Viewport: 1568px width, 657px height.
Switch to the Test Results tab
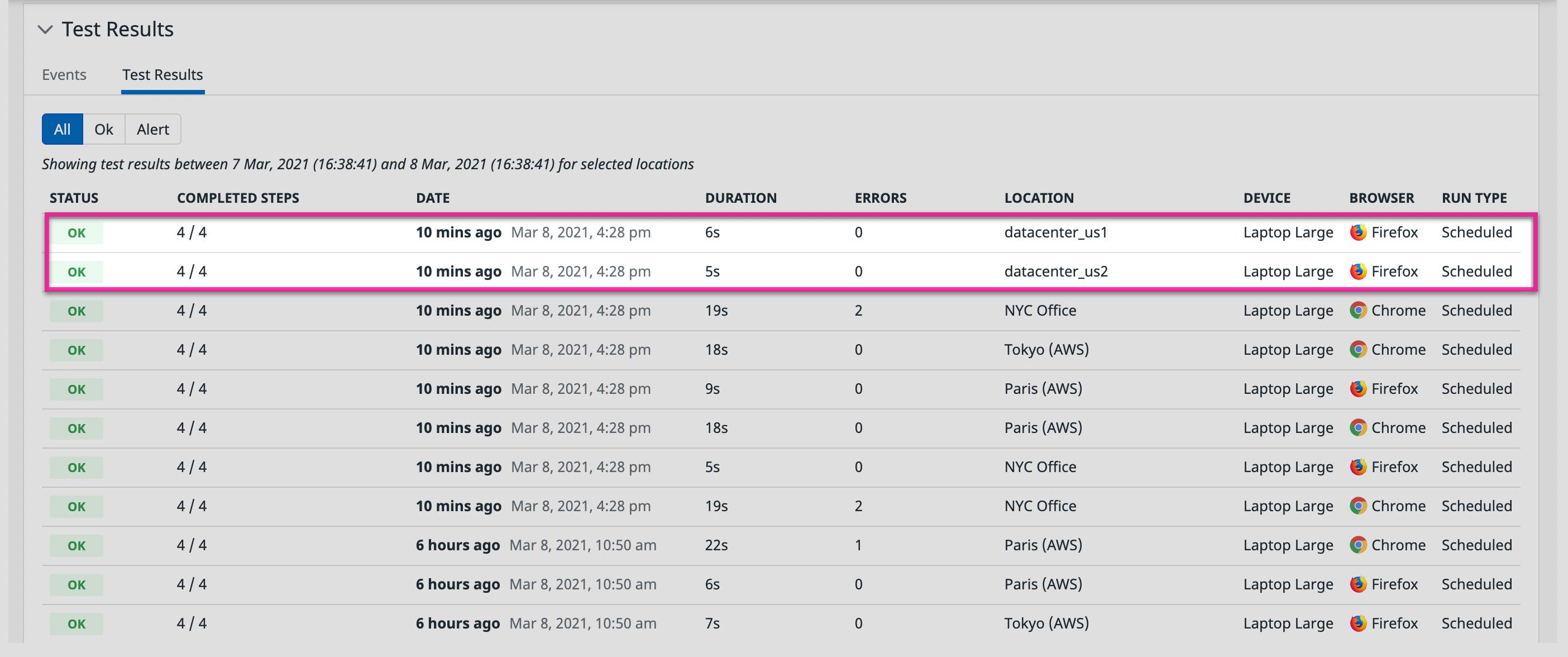coord(162,74)
